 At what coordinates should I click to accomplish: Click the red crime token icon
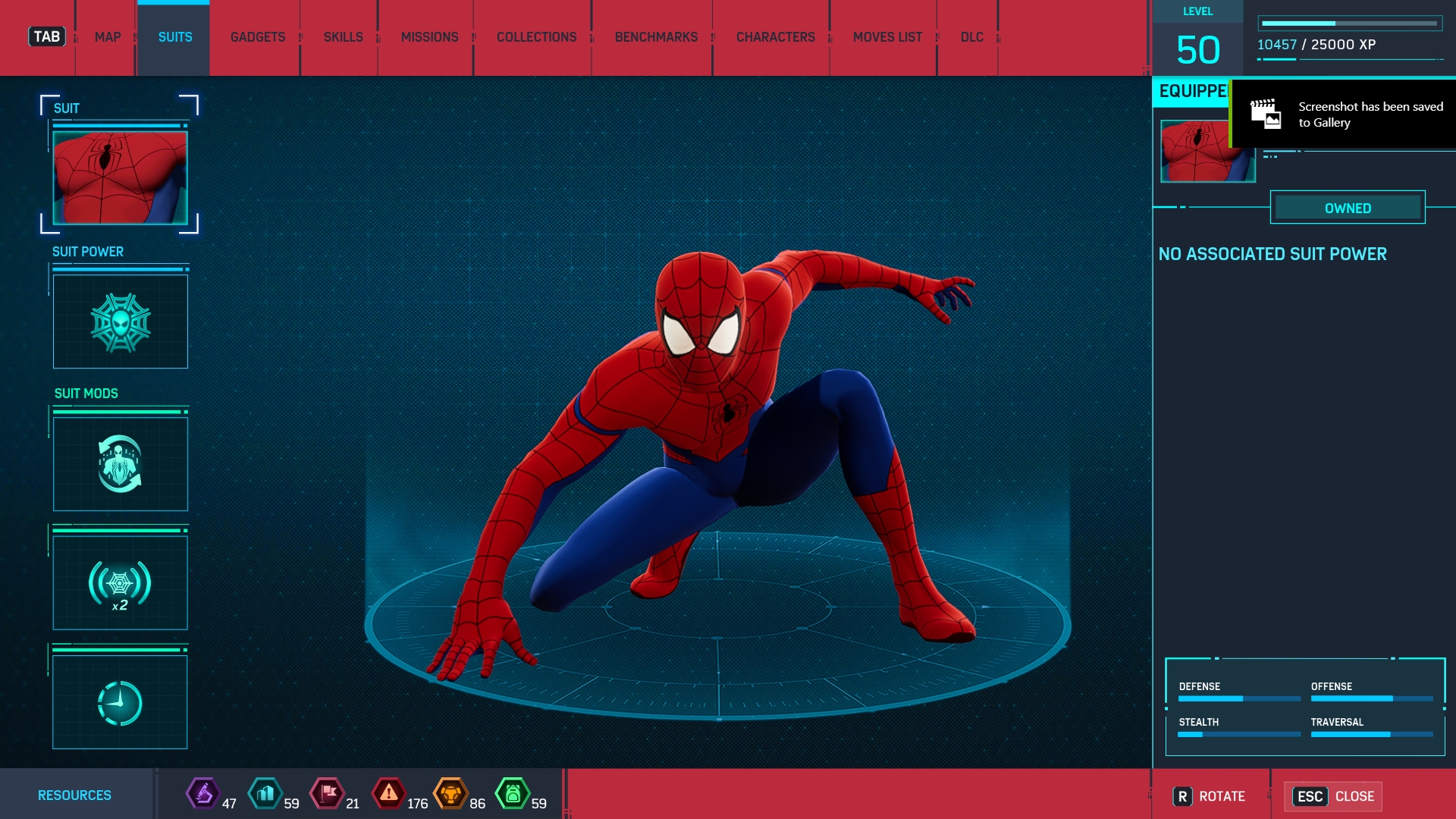click(x=388, y=794)
